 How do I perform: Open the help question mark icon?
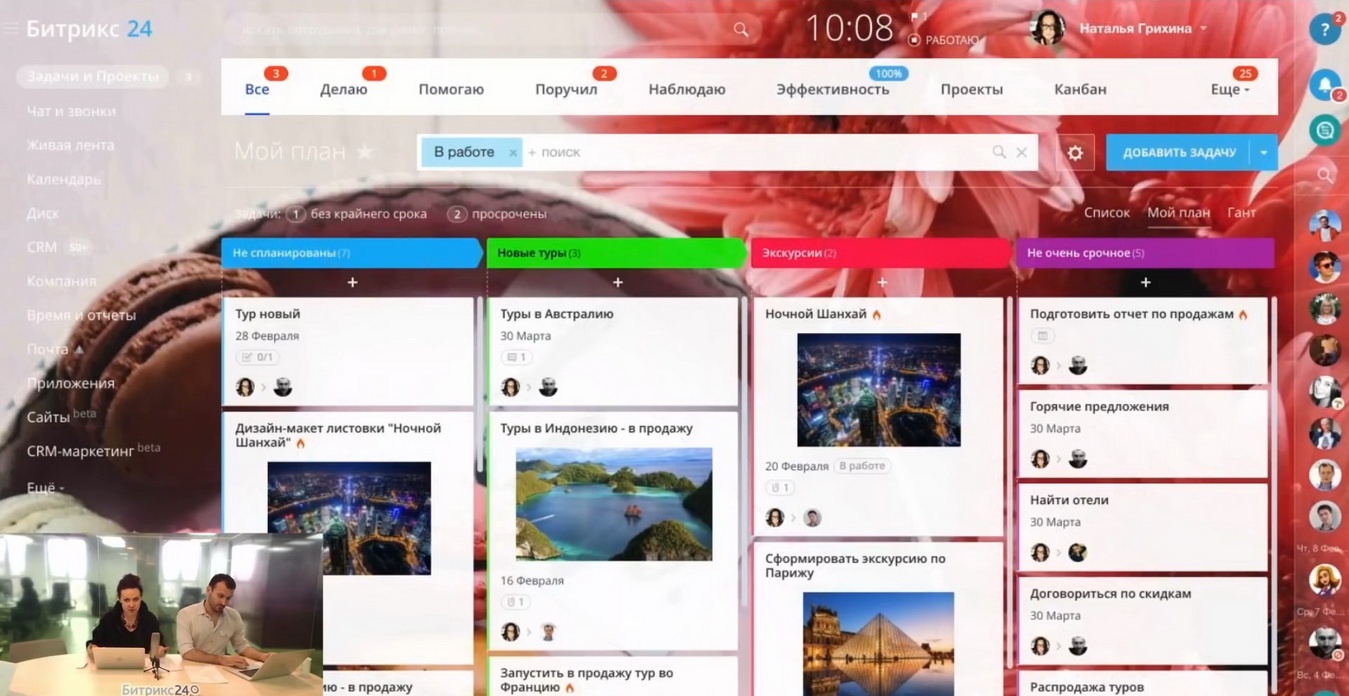point(1325,30)
